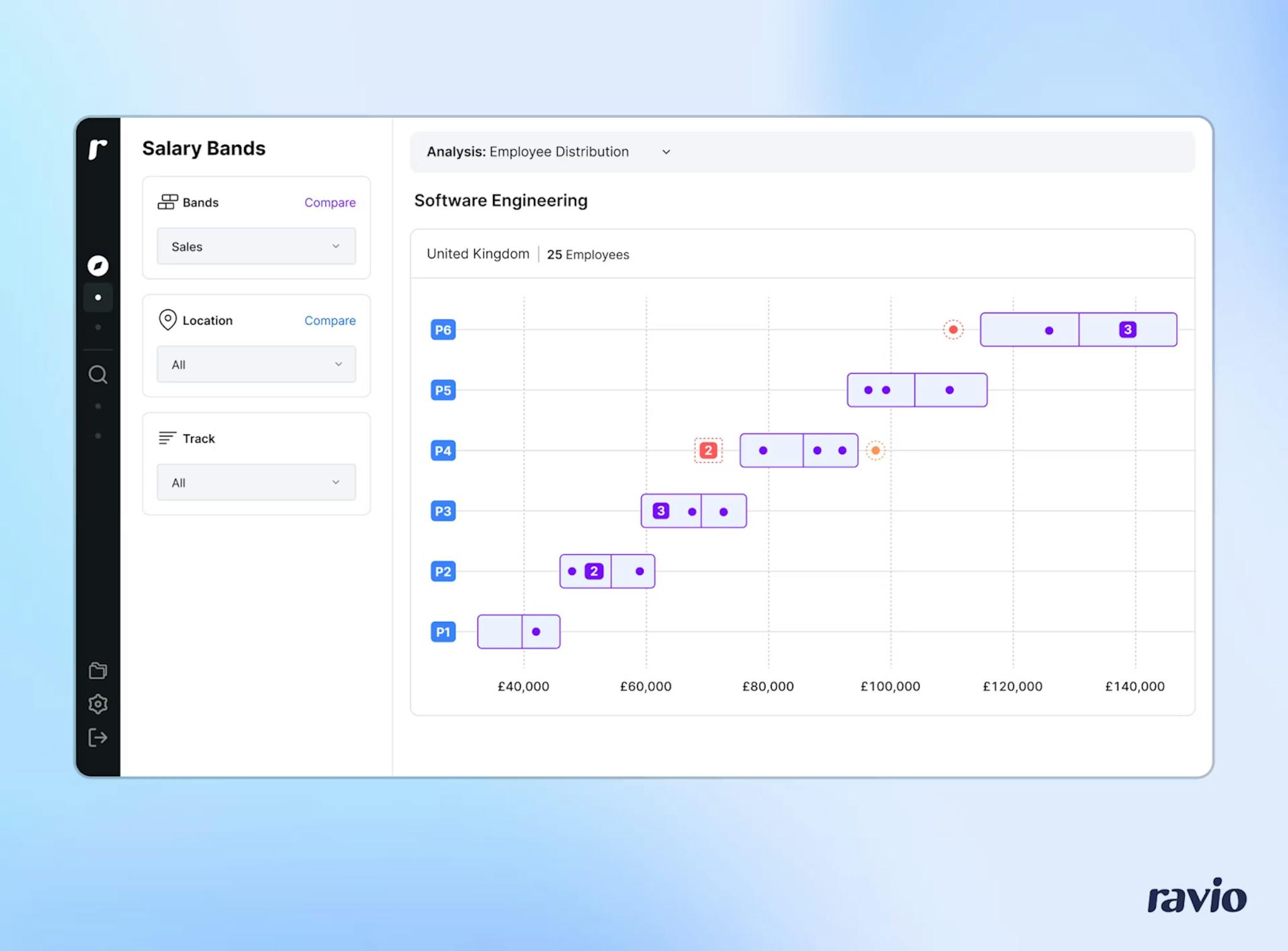Open the Analysis Employee Distribution selector

[548, 152]
